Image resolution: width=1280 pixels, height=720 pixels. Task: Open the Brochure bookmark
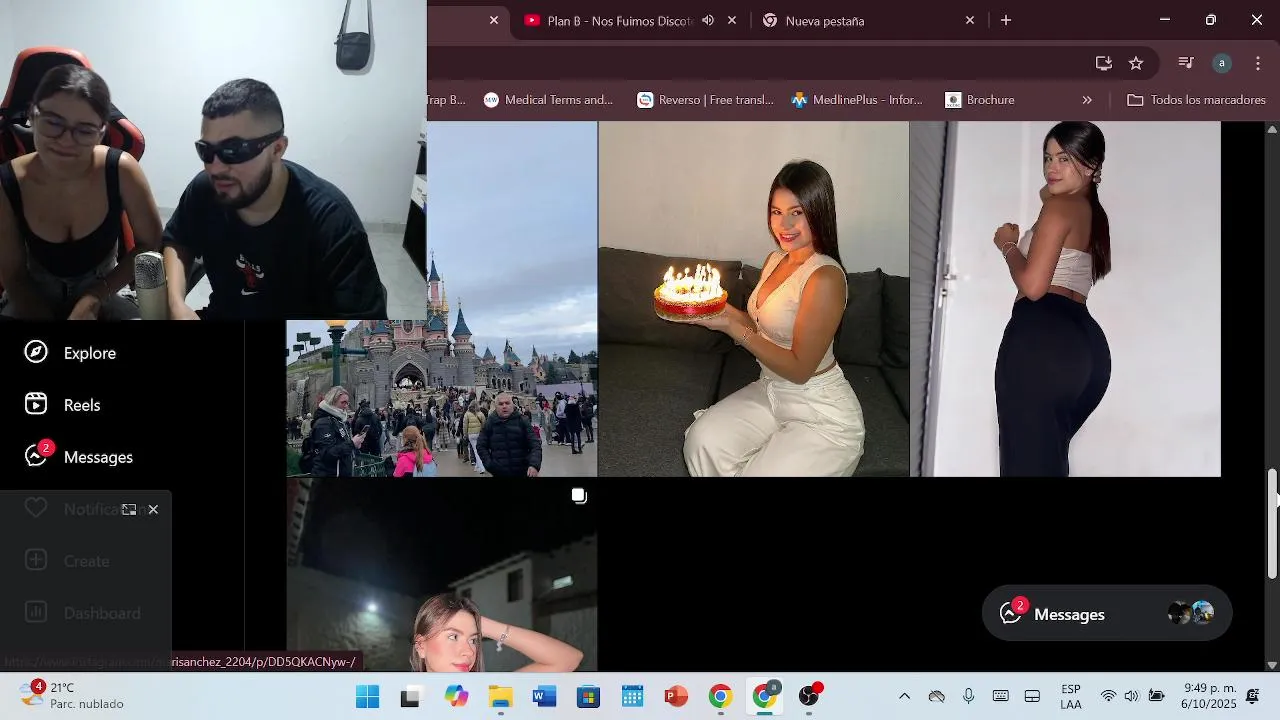pos(980,100)
